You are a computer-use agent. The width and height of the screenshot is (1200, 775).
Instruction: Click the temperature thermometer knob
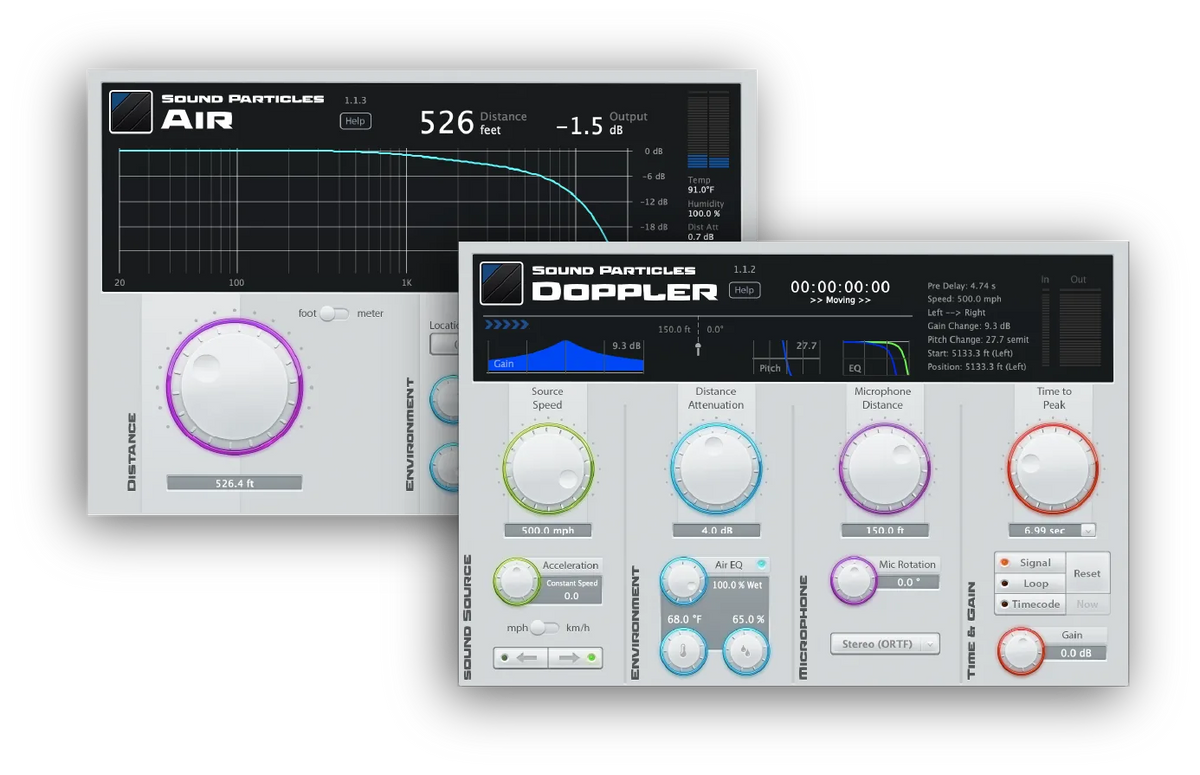685,651
